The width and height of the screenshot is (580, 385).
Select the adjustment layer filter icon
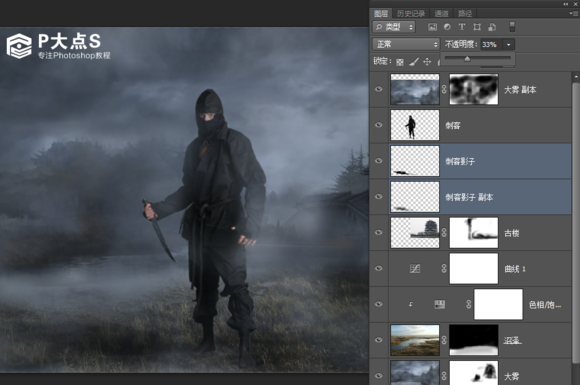tap(447, 27)
